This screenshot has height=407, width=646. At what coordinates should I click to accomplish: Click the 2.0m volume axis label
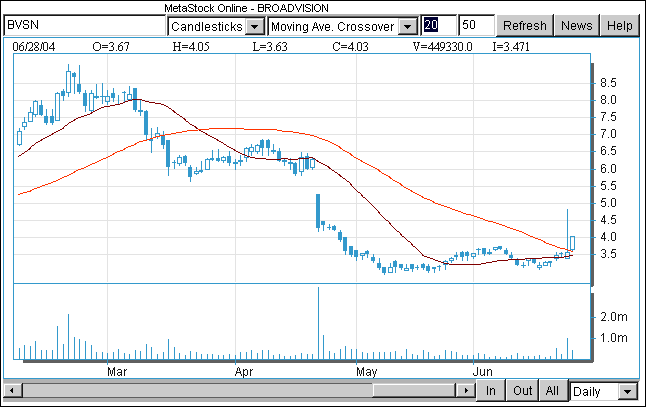[x=614, y=317]
